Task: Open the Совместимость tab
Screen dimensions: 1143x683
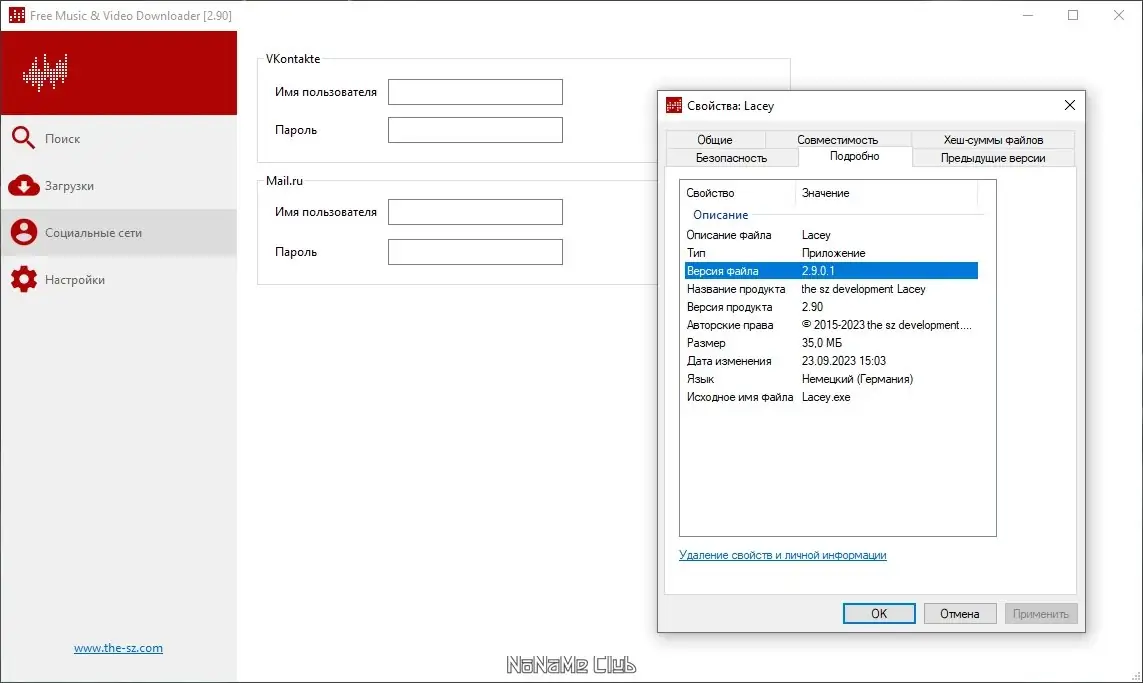Action: [x=837, y=139]
